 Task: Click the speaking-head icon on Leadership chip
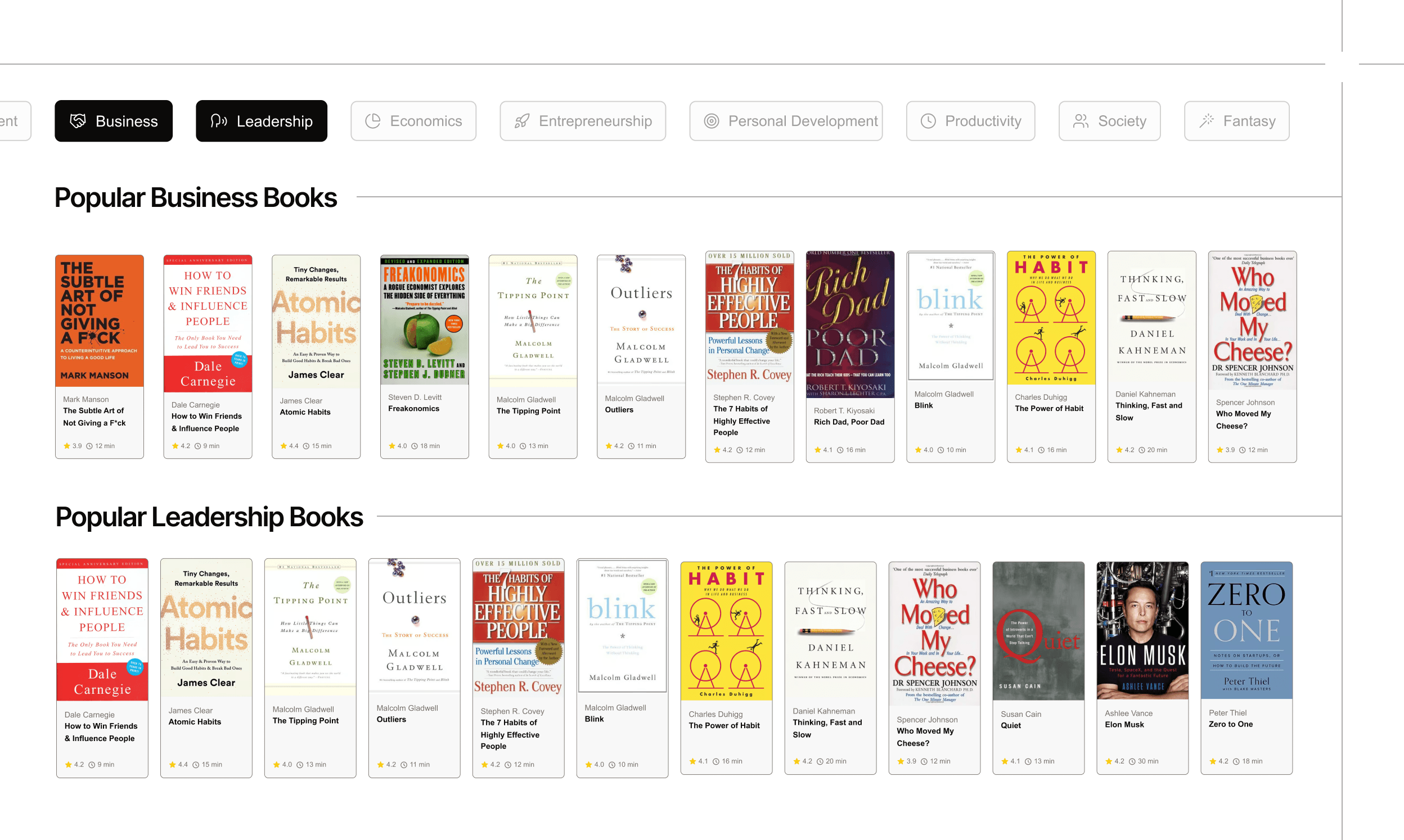pos(218,120)
